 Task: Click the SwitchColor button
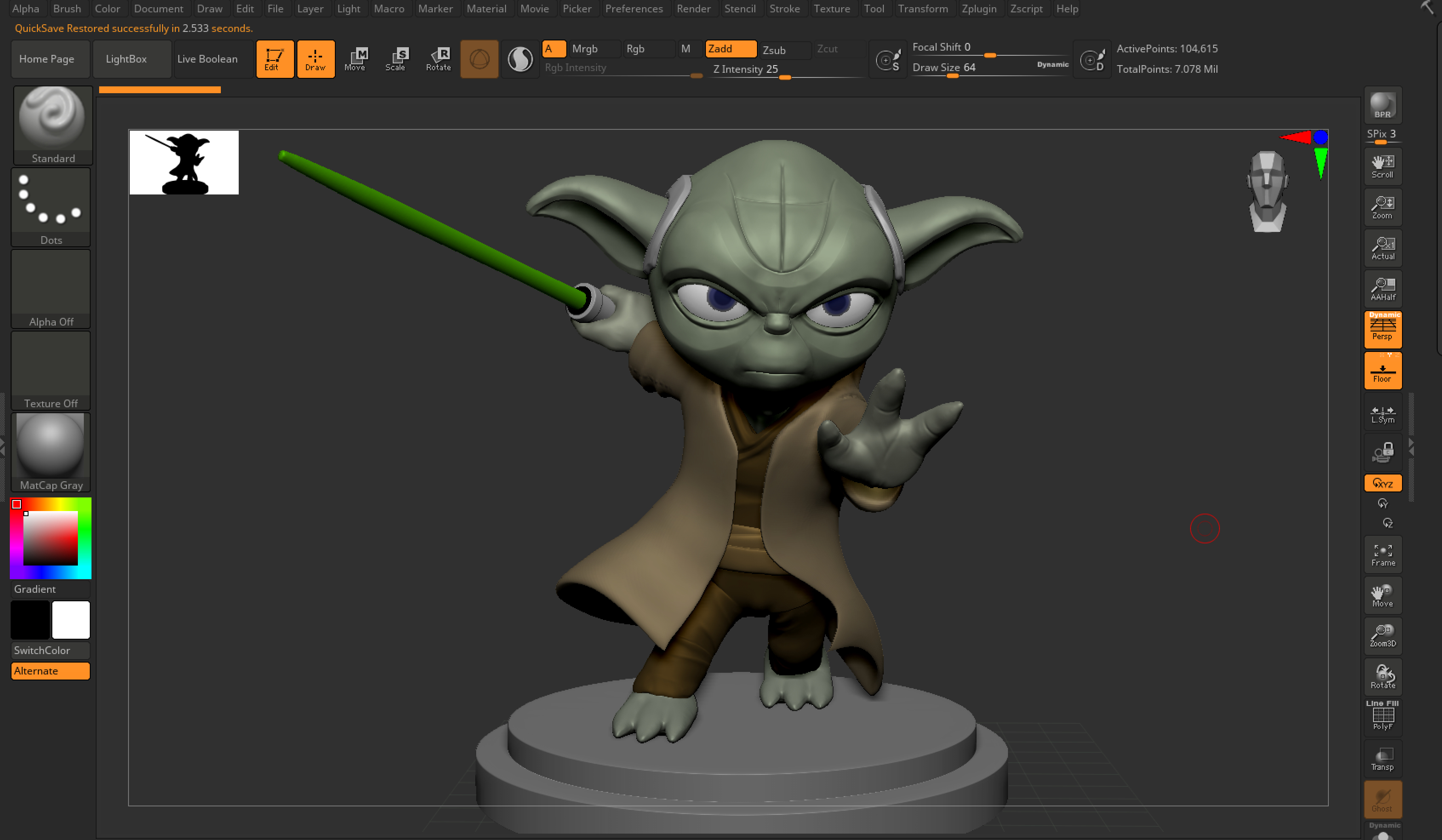50,650
